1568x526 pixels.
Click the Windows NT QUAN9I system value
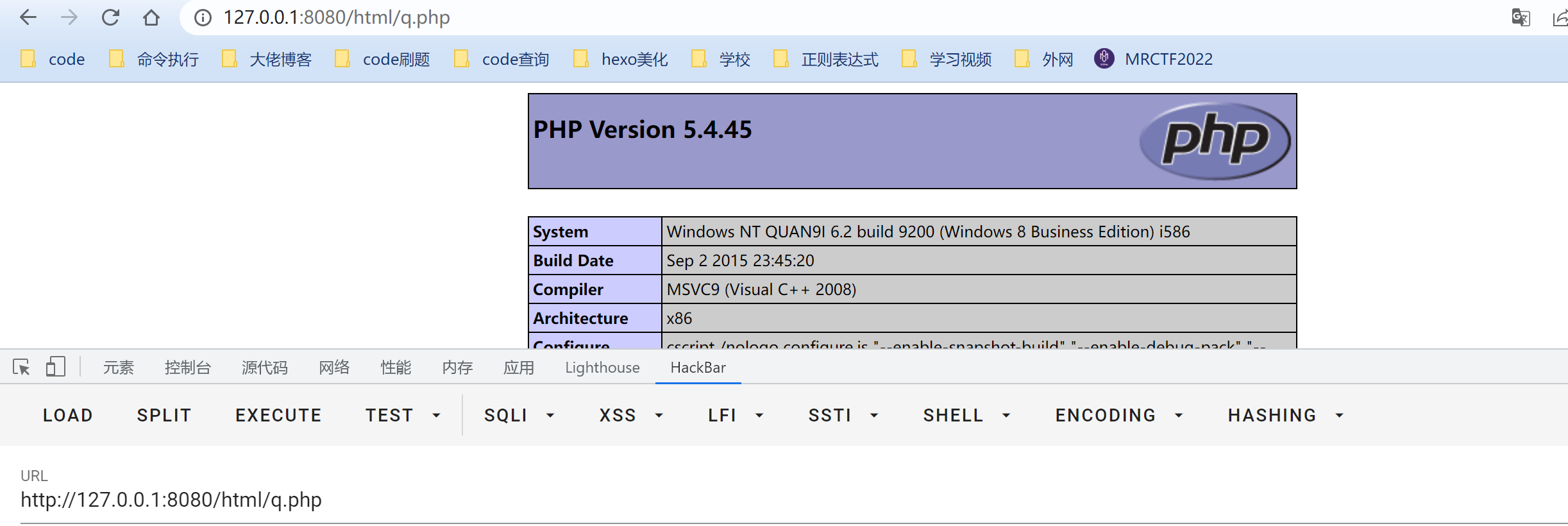pyautogui.click(x=928, y=232)
